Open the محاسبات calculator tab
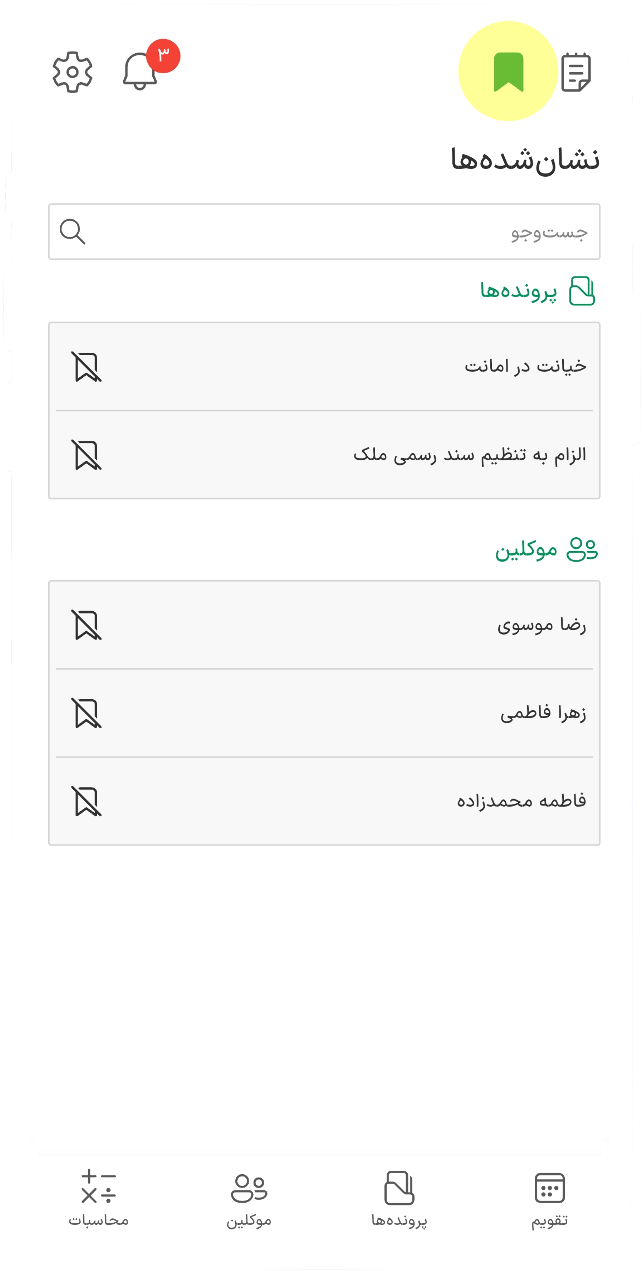 coord(98,1199)
